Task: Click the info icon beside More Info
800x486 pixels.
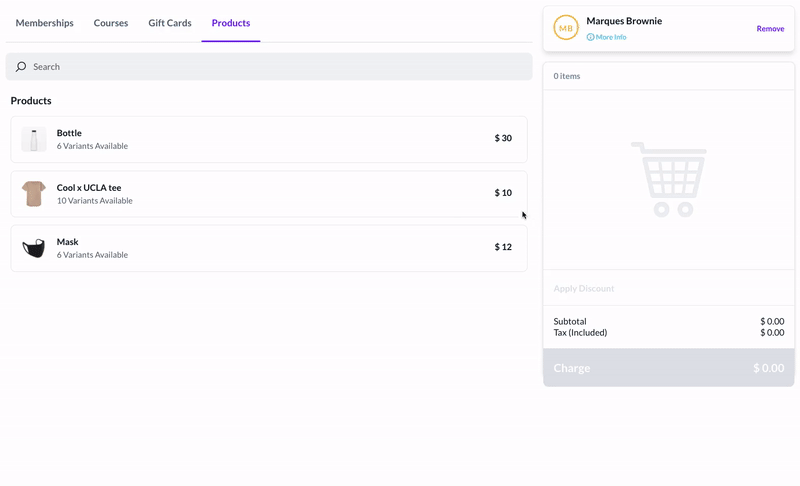Action: [590, 37]
